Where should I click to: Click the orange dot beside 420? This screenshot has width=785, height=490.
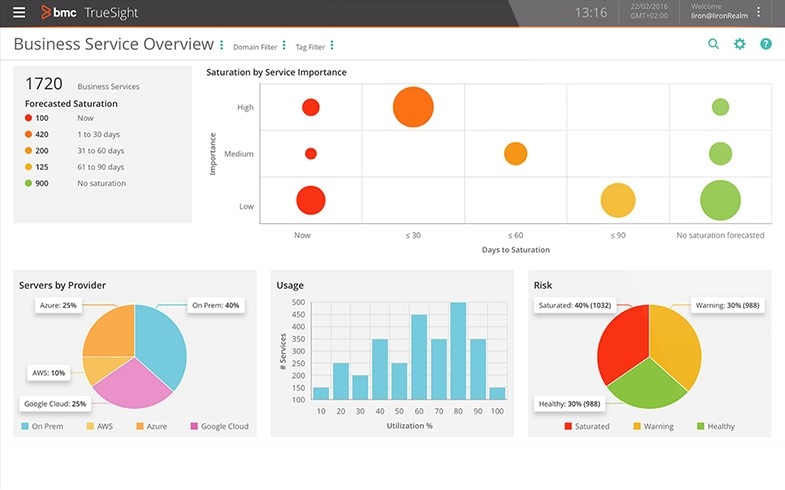coord(29,134)
